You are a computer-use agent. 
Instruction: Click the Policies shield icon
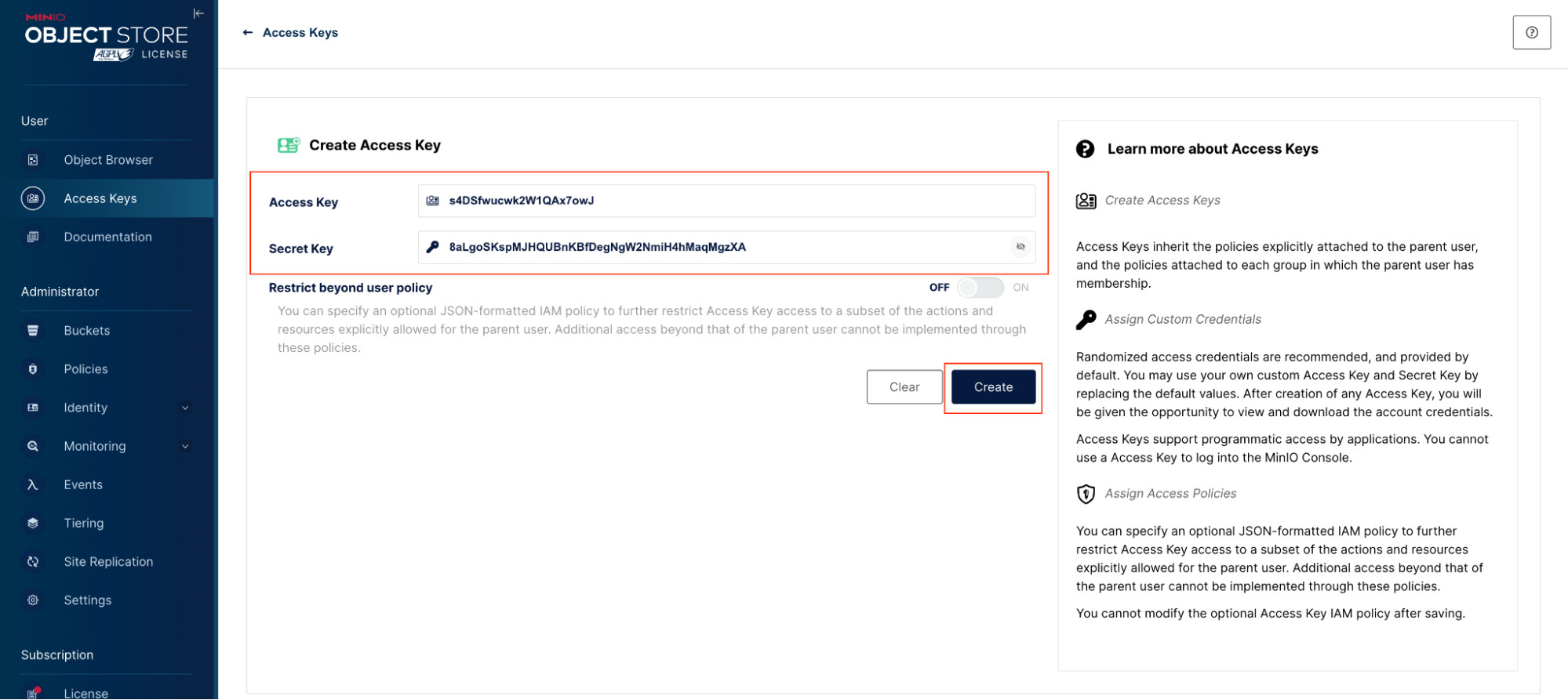point(33,369)
